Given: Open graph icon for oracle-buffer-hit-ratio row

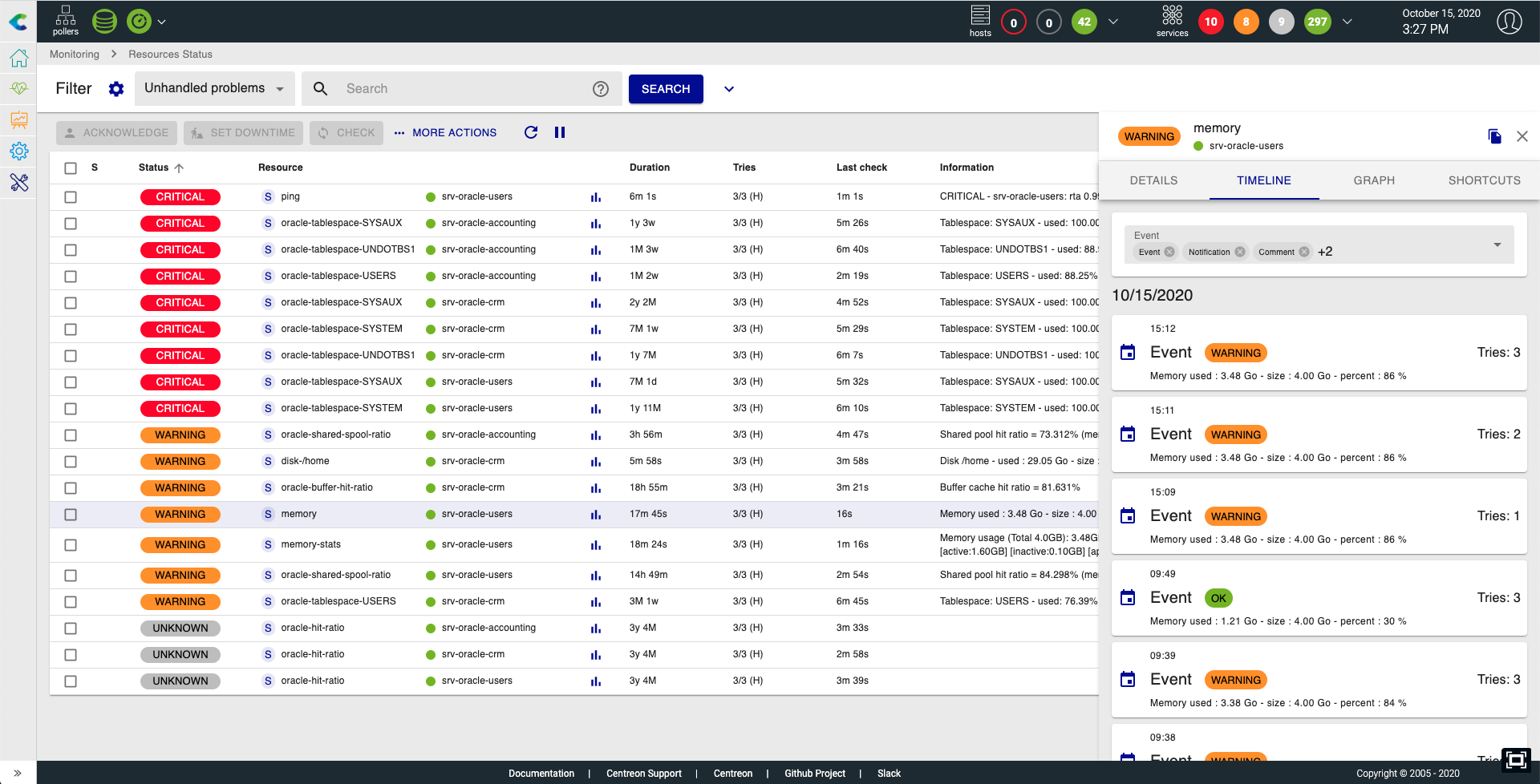Looking at the screenshot, I should (596, 488).
